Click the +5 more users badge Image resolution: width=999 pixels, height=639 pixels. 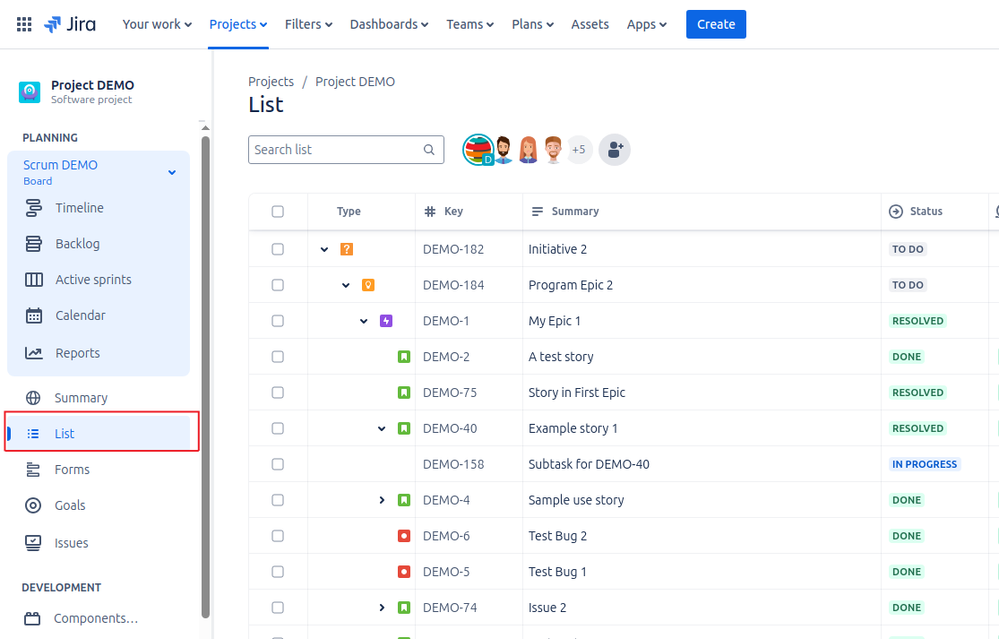[579, 150]
